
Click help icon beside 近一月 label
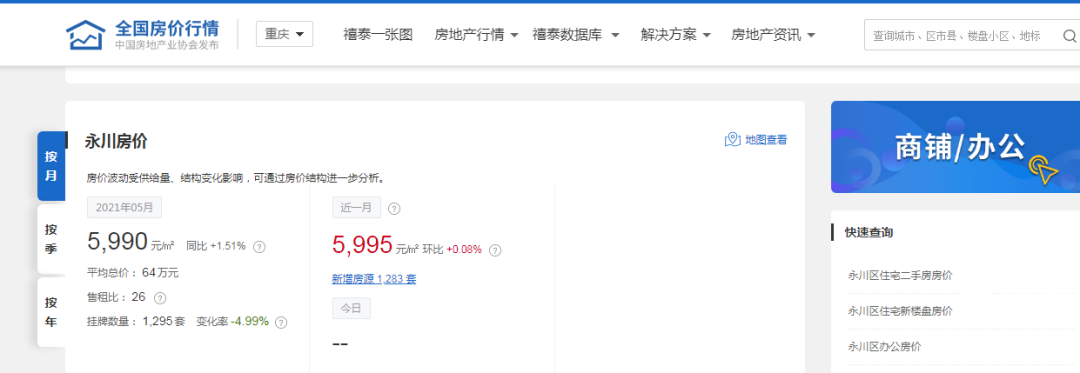click(394, 209)
